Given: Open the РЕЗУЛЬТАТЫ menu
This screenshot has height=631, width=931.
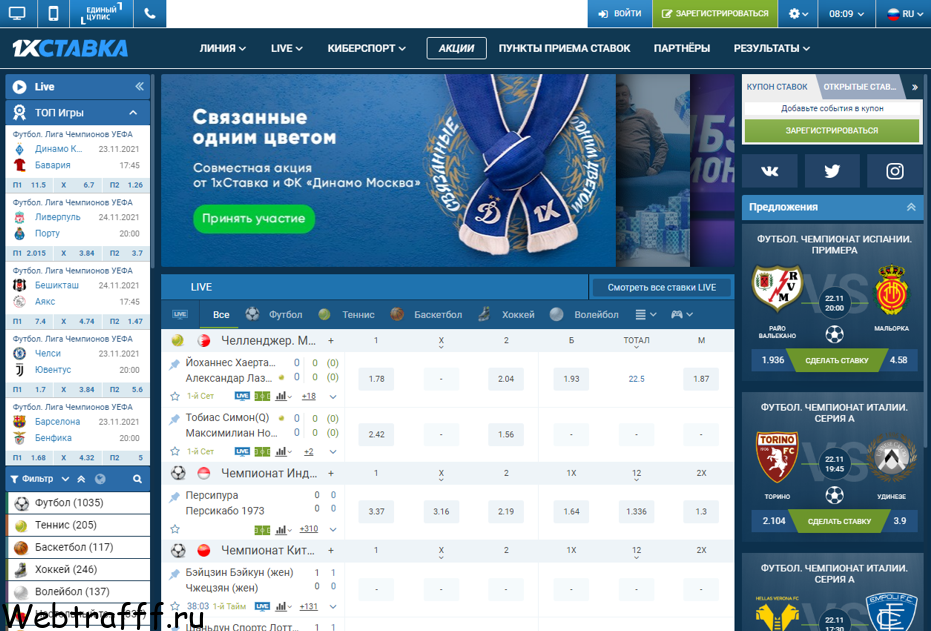Looking at the screenshot, I should pos(771,48).
